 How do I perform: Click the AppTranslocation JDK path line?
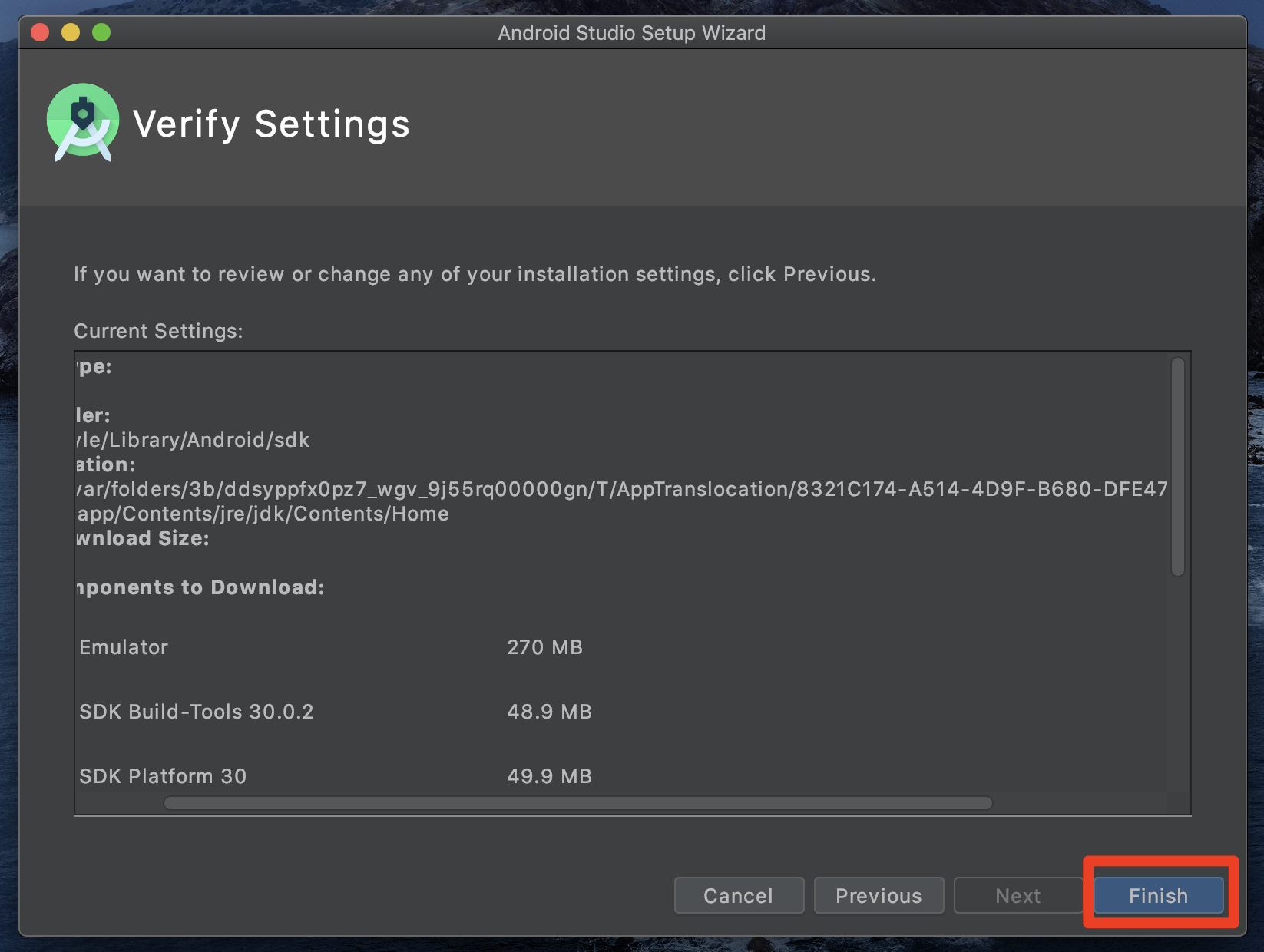click(623, 489)
